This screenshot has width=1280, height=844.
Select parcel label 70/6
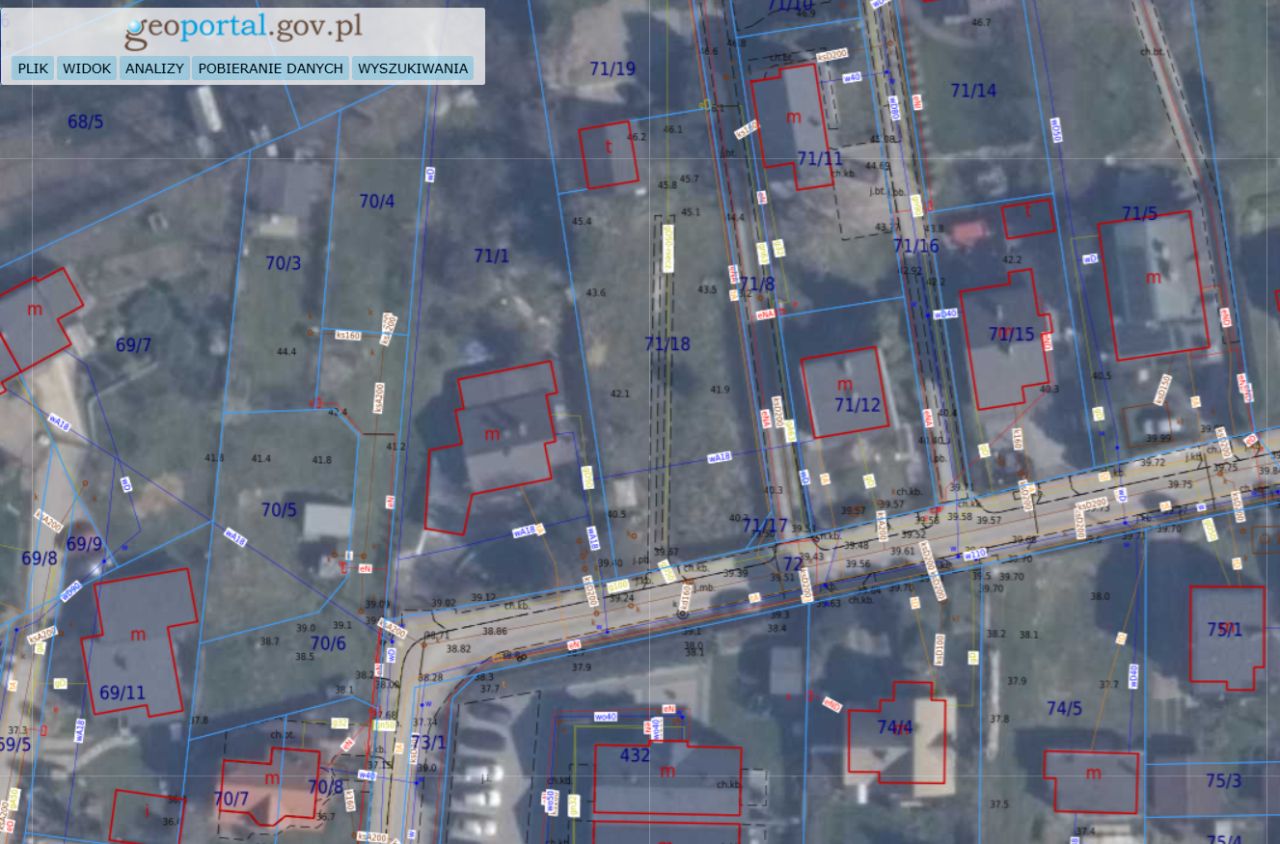click(328, 643)
